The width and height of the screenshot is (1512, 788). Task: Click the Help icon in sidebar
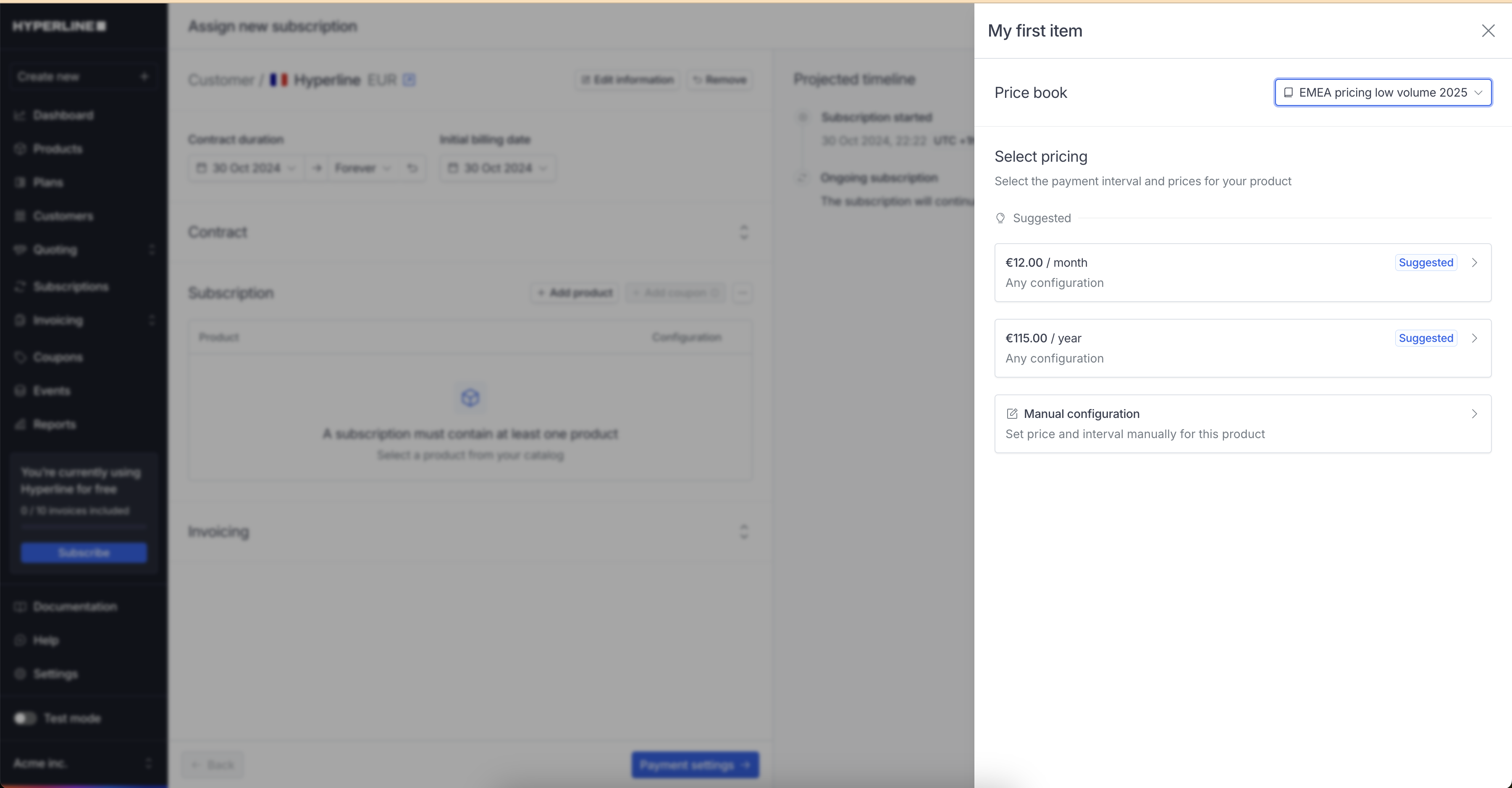20,640
